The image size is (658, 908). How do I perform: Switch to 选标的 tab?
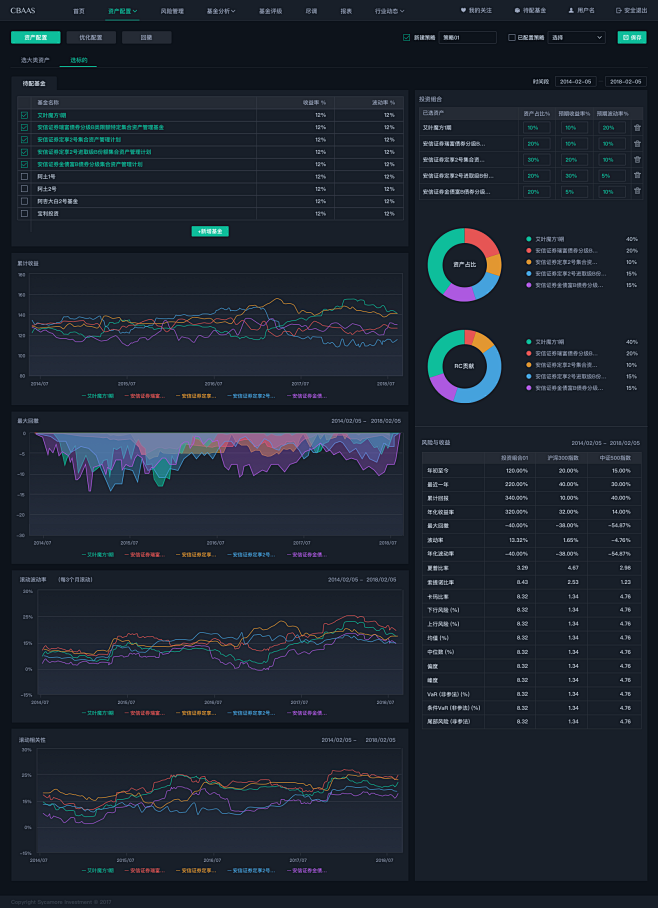[79, 60]
